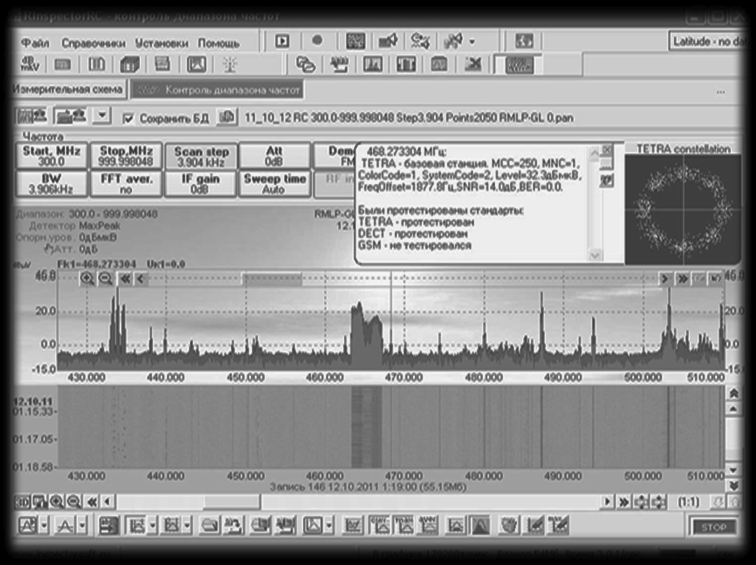
Task: Close the TETRA signal info popup
Action: [x=608, y=149]
